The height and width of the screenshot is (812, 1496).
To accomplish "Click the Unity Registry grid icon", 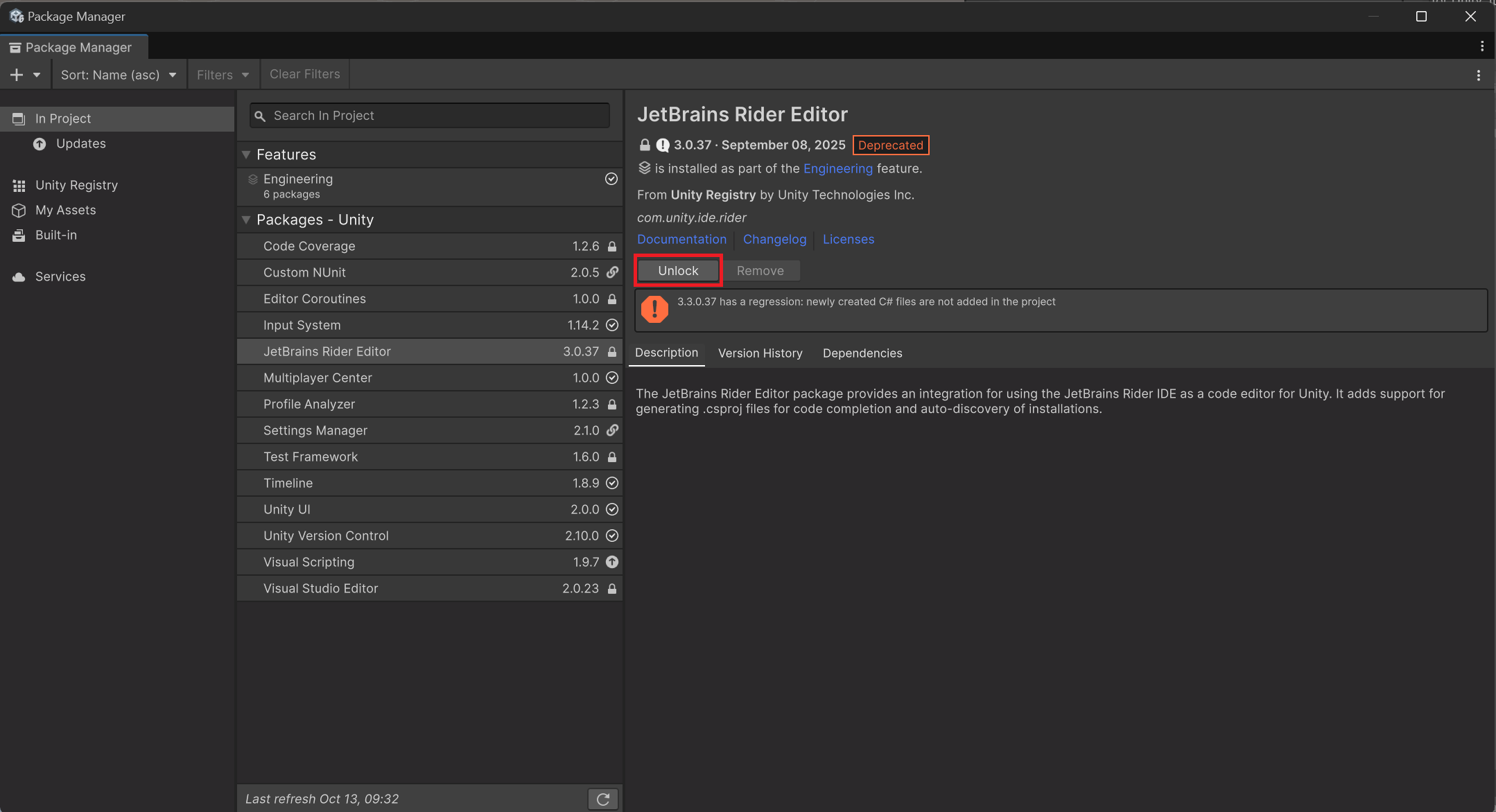I will 19,186.
